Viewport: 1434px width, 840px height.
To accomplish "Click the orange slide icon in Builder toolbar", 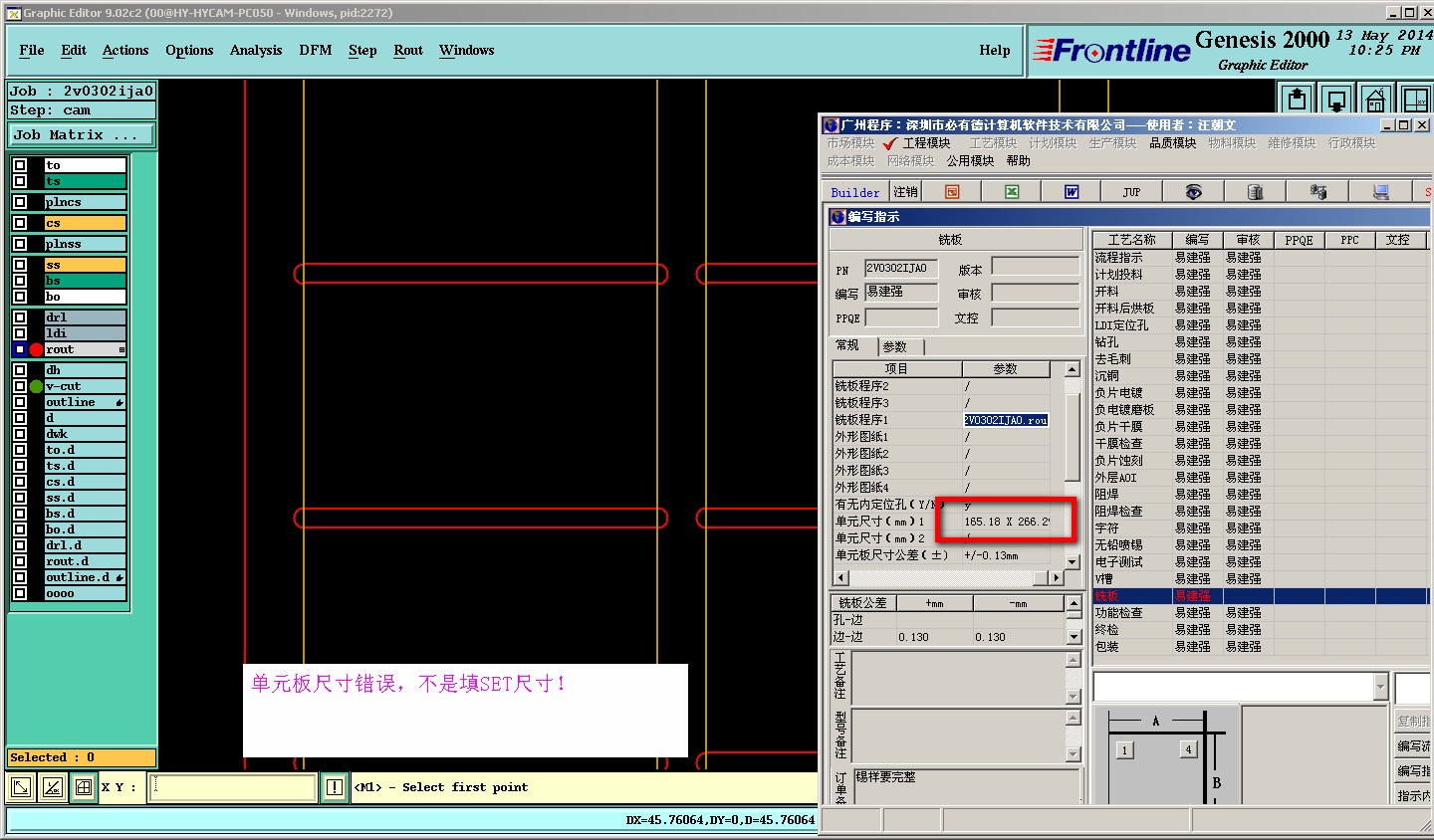I will [952, 192].
